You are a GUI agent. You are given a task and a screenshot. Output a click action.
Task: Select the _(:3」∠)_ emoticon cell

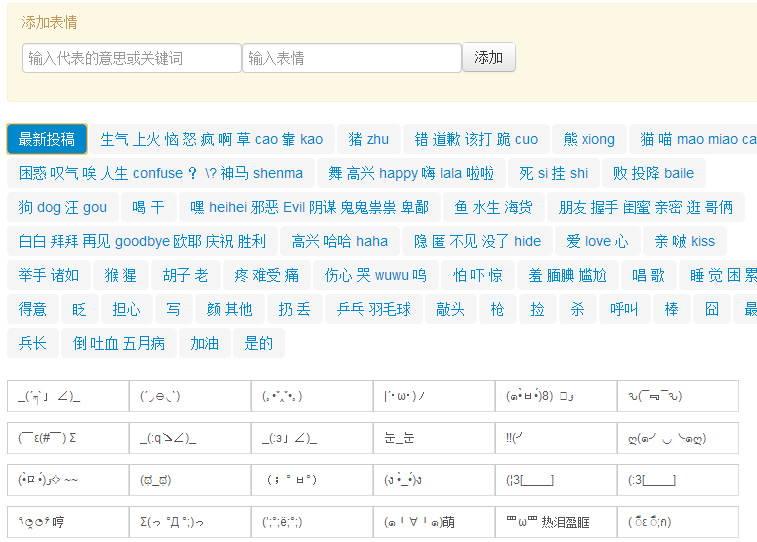(312, 438)
